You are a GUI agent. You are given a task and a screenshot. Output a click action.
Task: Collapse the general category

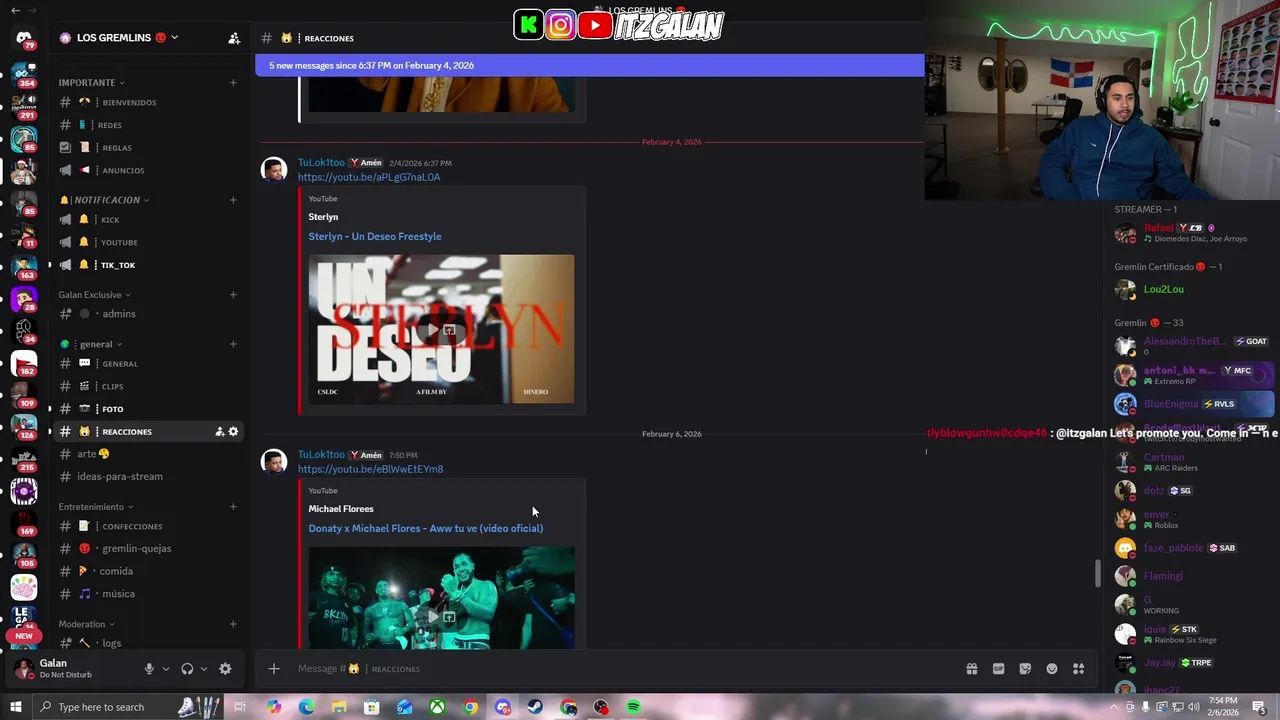tap(91, 344)
